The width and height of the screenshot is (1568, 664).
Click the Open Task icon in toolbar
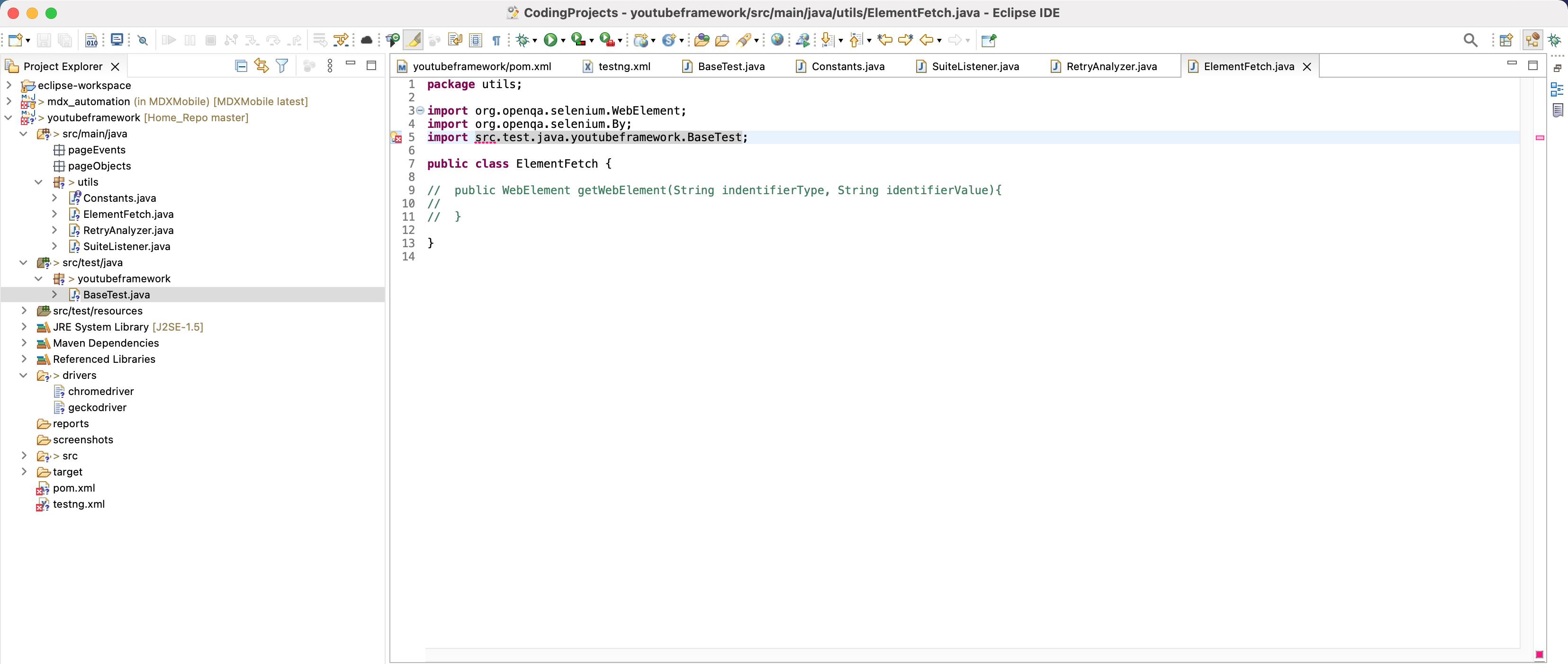click(x=988, y=40)
